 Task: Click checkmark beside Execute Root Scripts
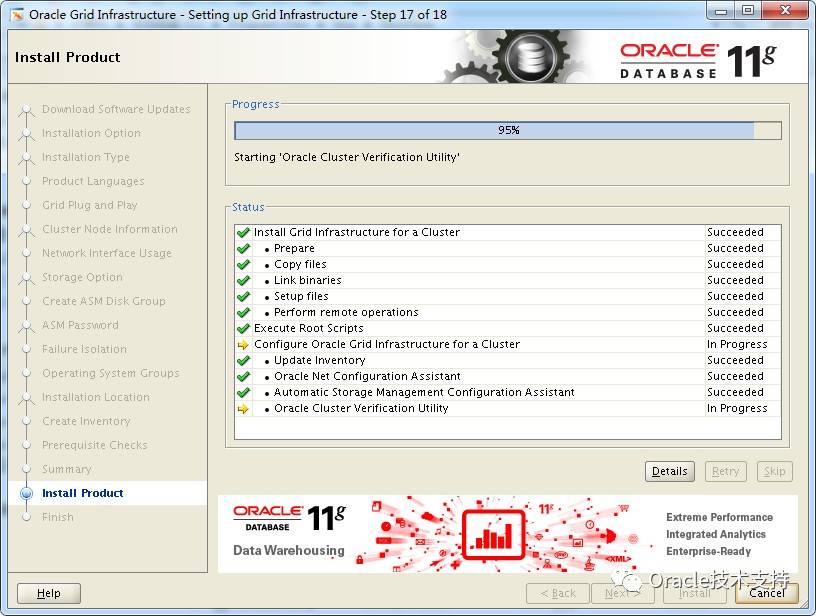(243, 329)
